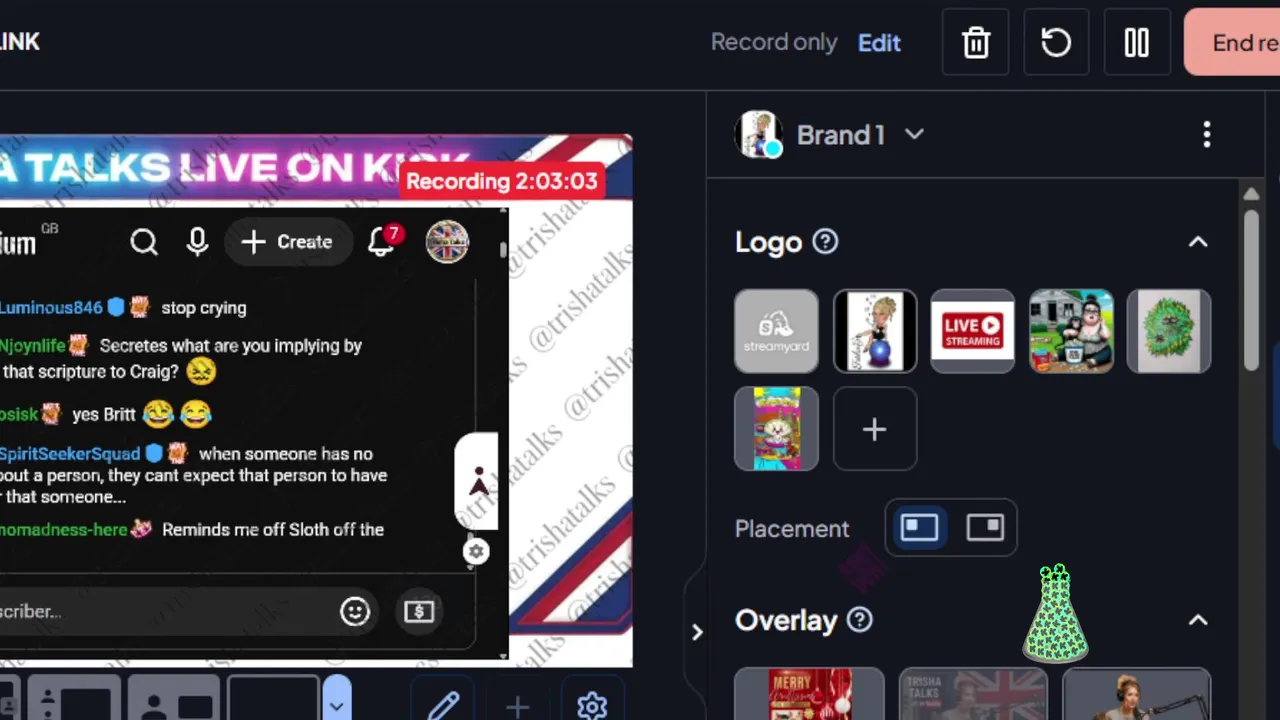This screenshot has height=720, width=1280.
Task: Select the woman with microphone overlay
Action: click(x=1137, y=694)
